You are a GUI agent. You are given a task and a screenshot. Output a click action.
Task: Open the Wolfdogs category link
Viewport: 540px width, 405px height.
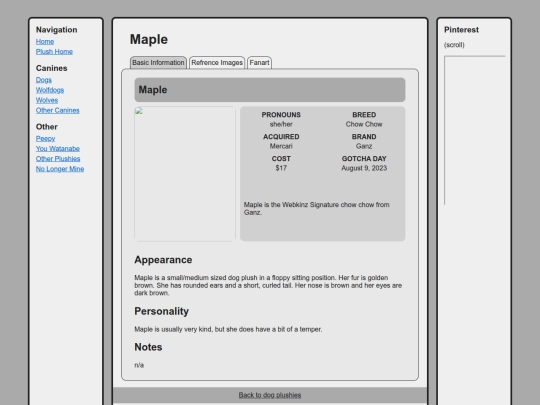coord(50,90)
